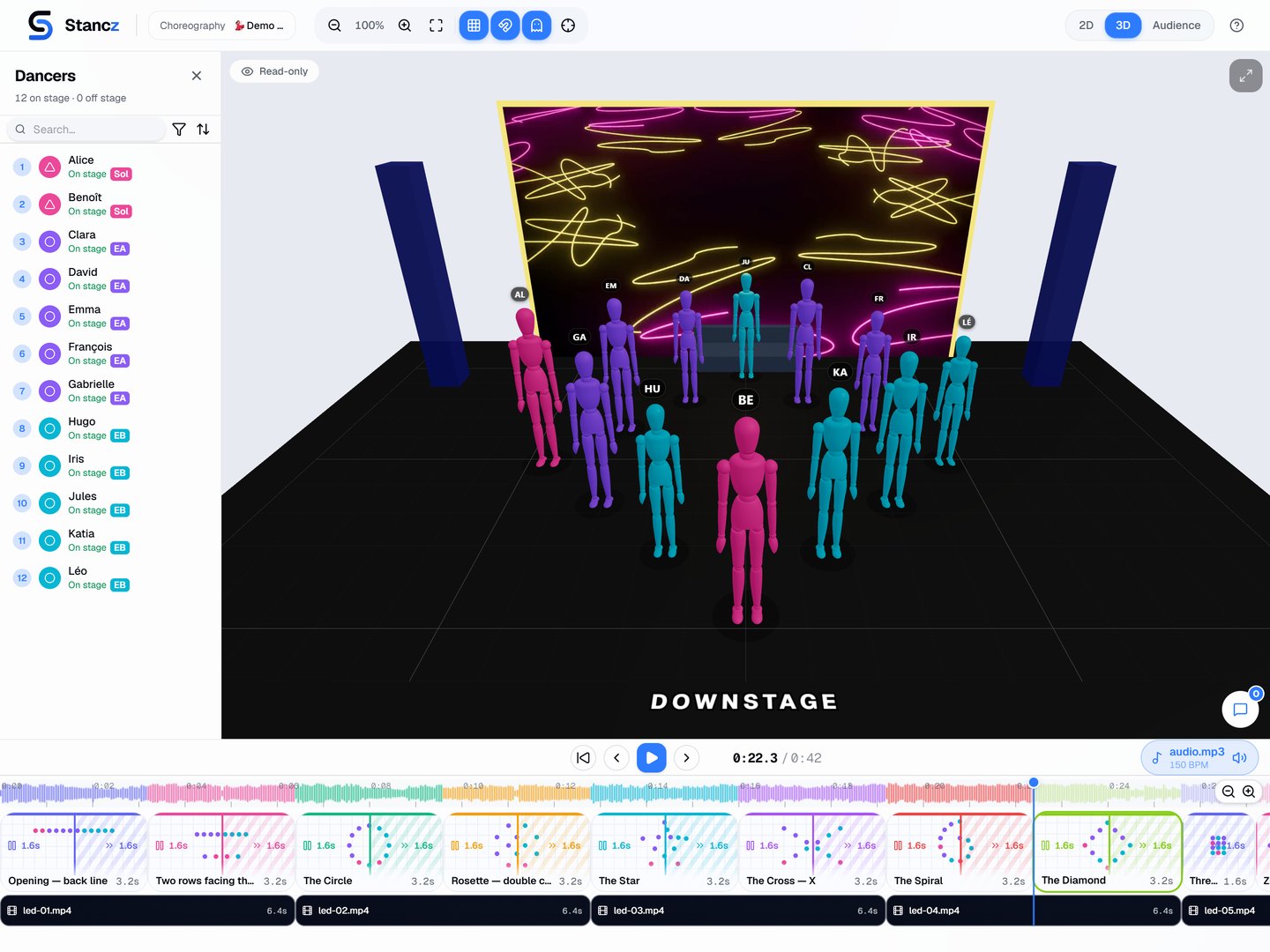Skip back to the start of playback
Viewport: 1270px width, 952px height.
pos(583,758)
